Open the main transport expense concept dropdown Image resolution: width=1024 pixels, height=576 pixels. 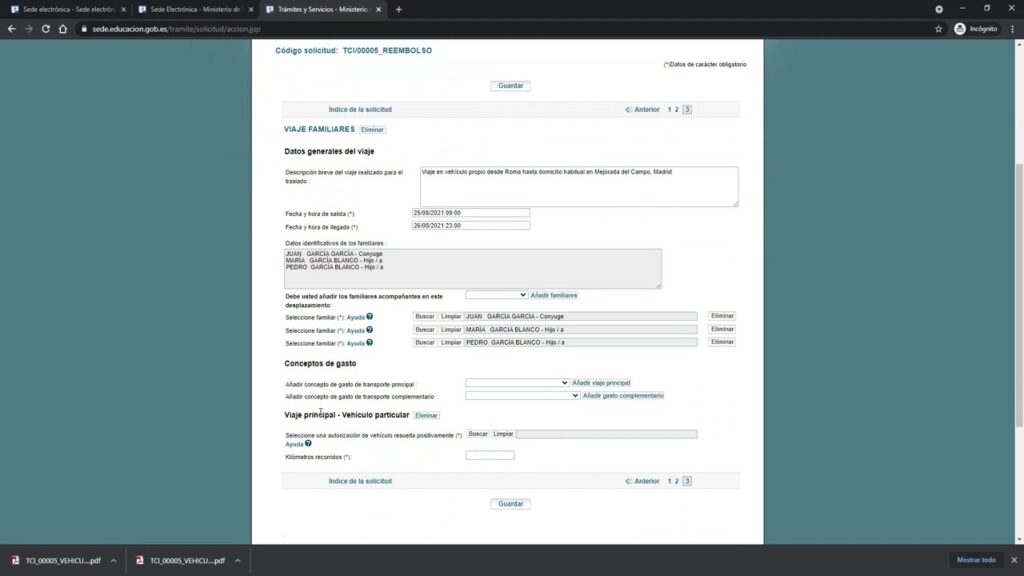click(x=517, y=383)
